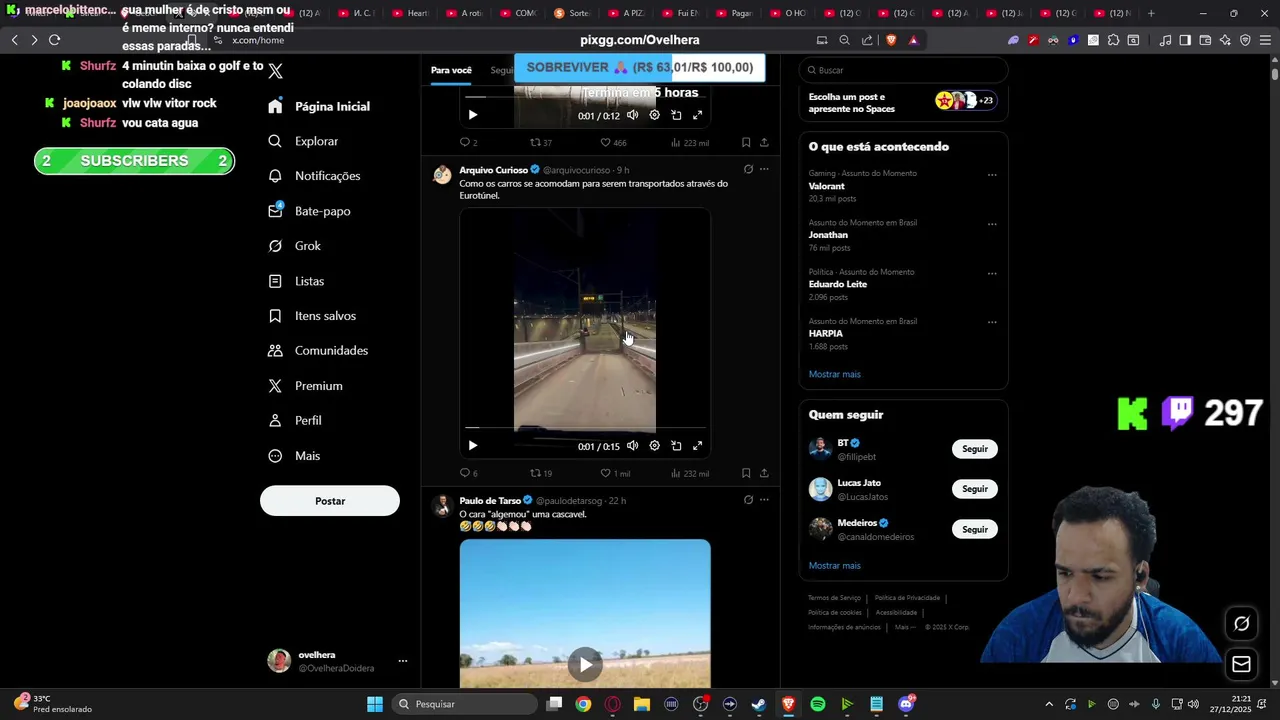Open floating messages envelope button
Screen dimensions: 1280x720
pyautogui.click(x=1242, y=664)
